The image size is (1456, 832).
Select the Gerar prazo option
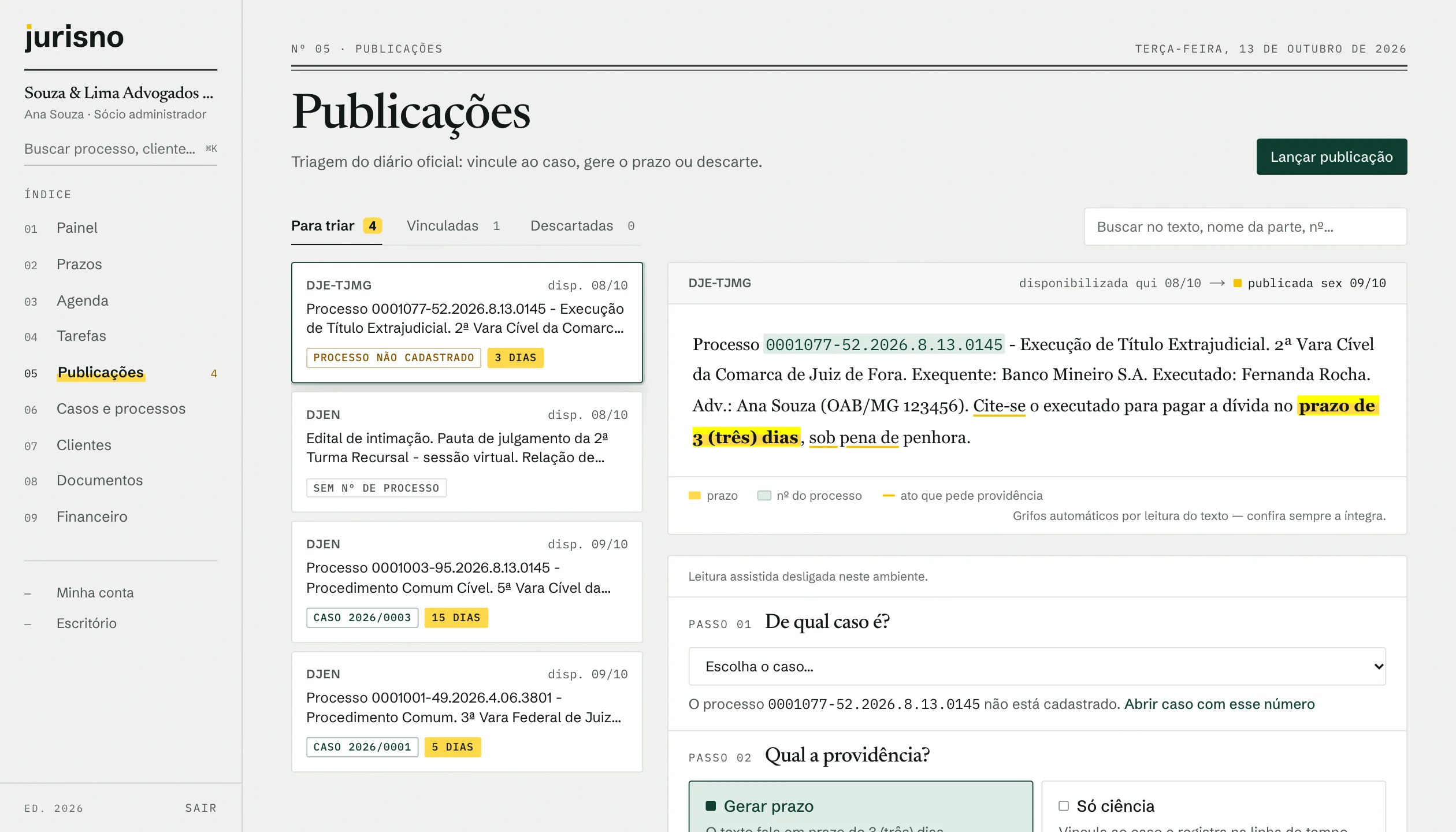[x=860, y=807]
